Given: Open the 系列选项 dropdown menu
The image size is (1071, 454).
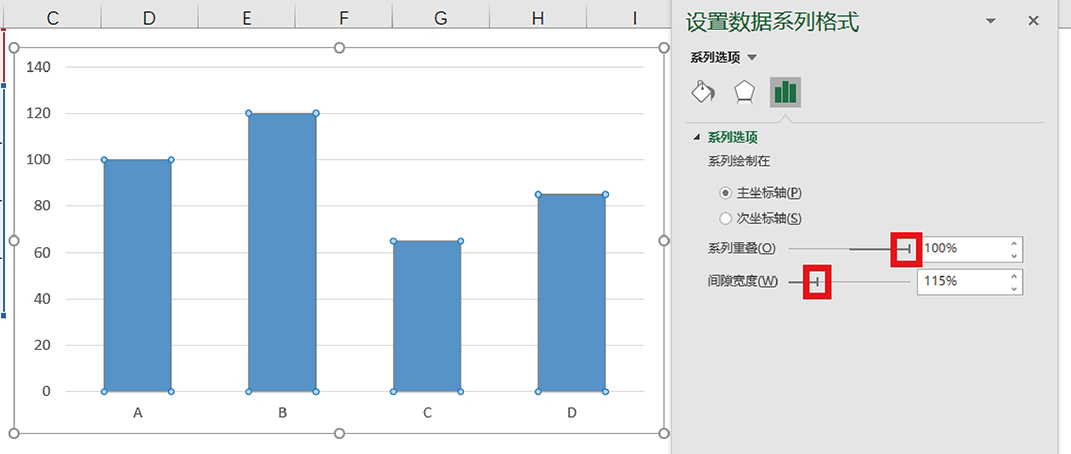Looking at the screenshot, I should click(752, 57).
